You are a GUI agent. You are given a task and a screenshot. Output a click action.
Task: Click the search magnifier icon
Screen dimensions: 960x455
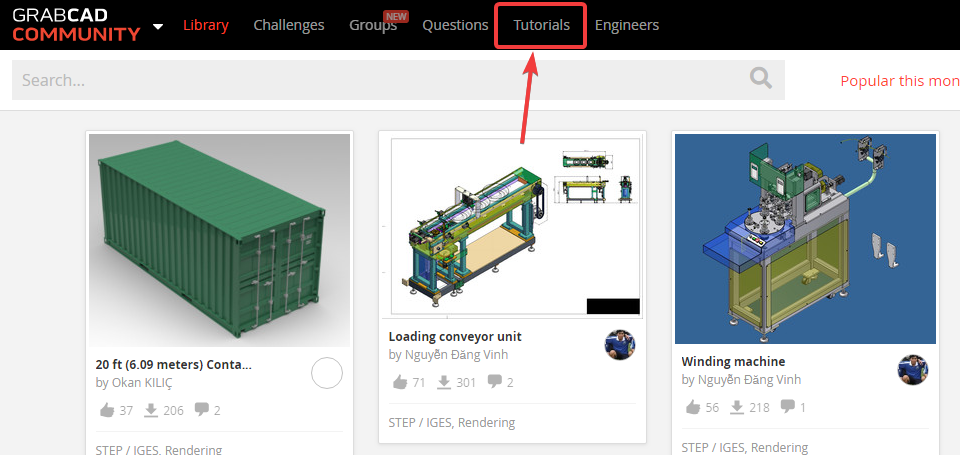point(761,79)
